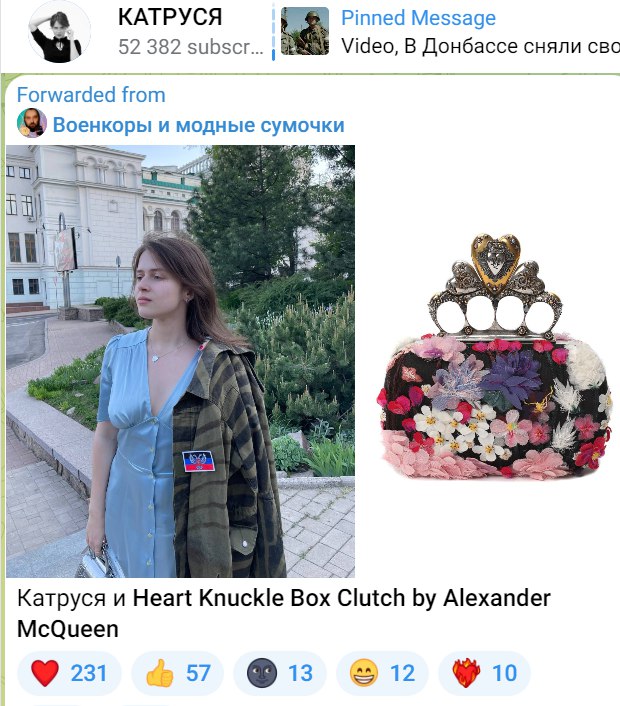
Task: Click the burning heart reaction icon
Action: point(466,673)
